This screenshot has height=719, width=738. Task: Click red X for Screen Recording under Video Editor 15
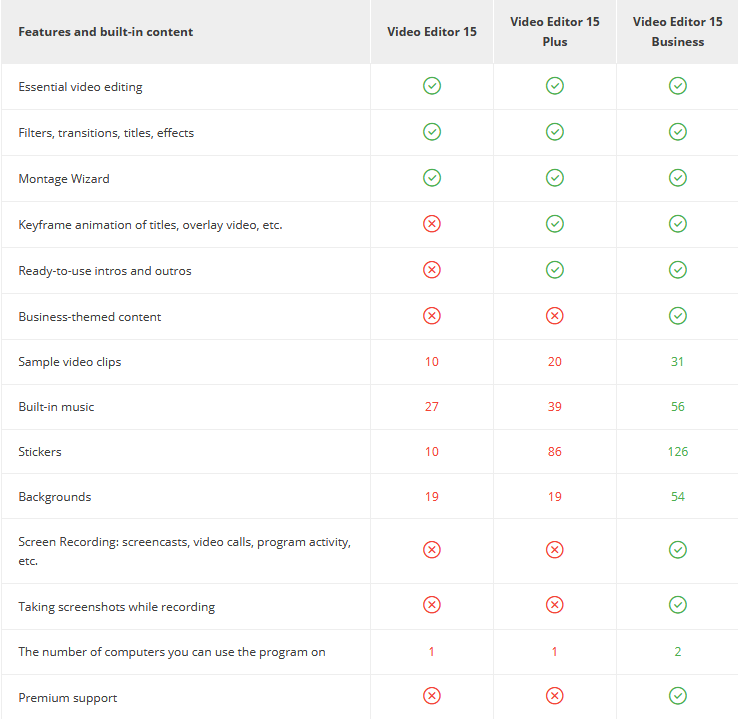(x=432, y=550)
